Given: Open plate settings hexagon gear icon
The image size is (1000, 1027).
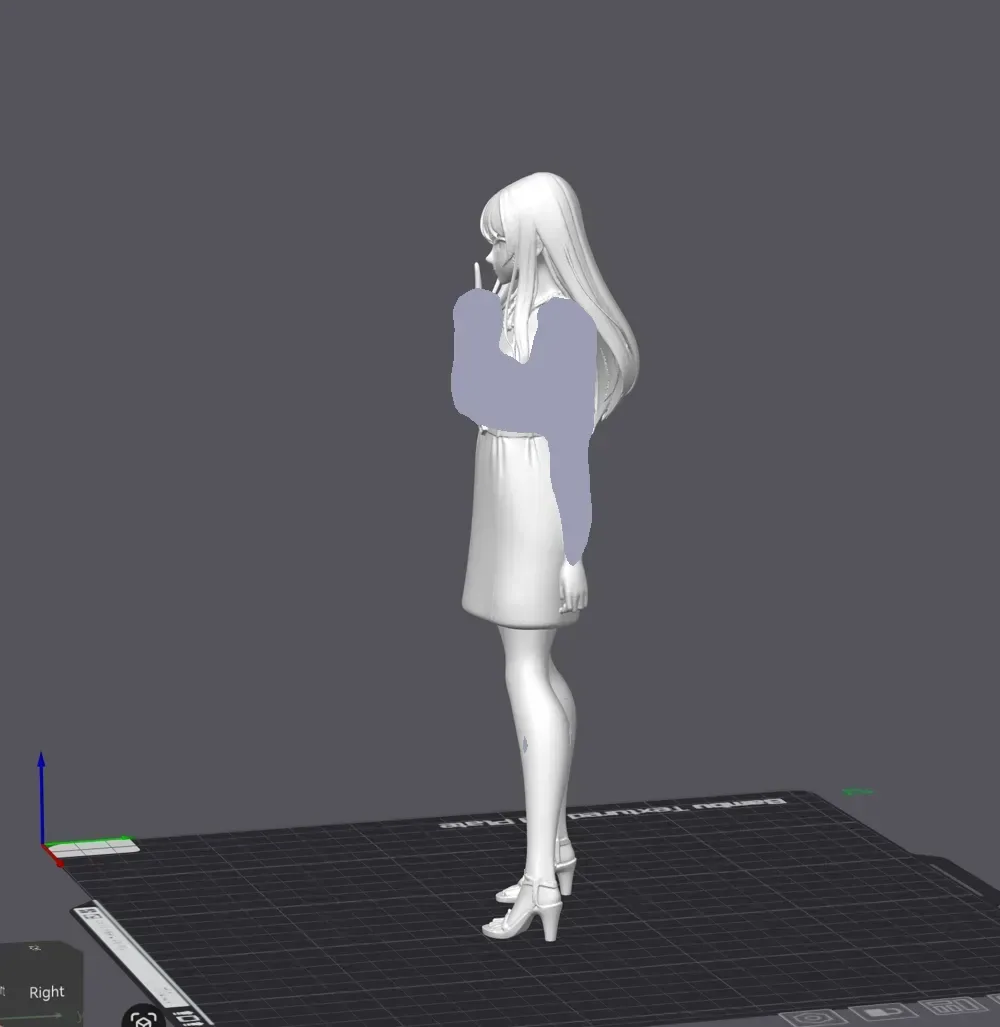Looking at the screenshot, I should 812,1018.
